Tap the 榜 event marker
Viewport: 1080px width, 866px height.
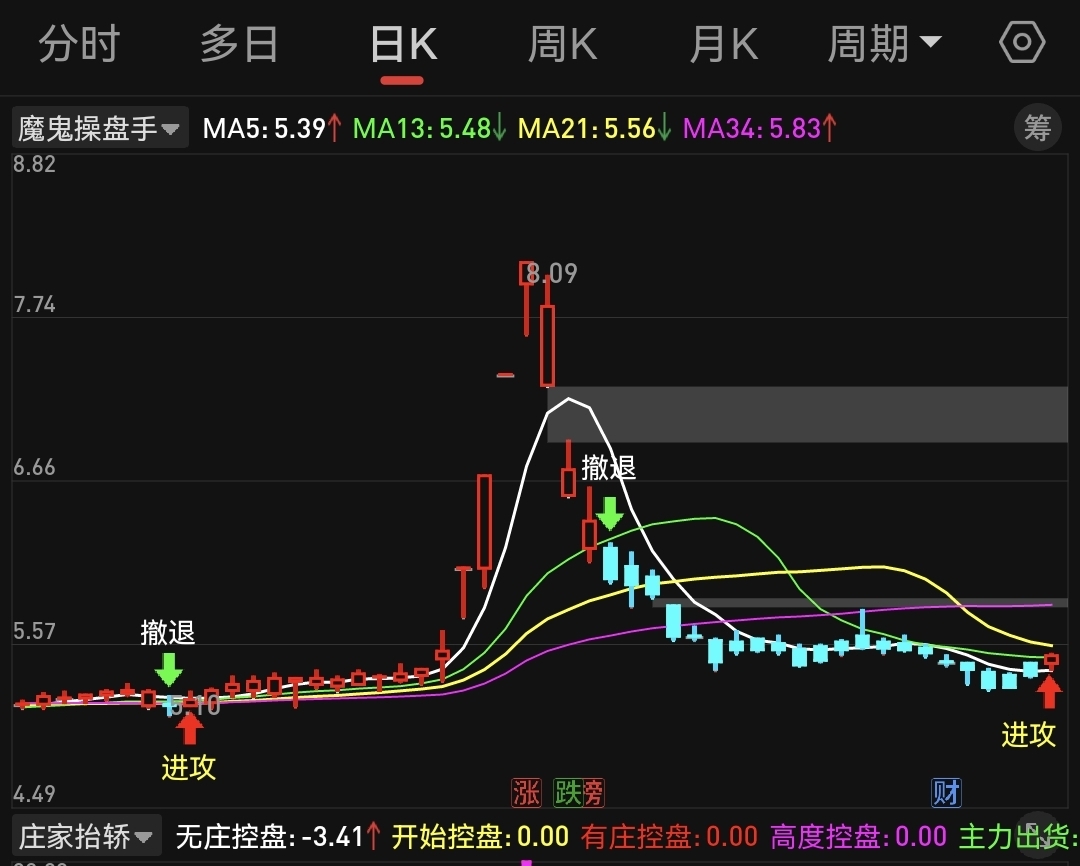coord(593,792)
